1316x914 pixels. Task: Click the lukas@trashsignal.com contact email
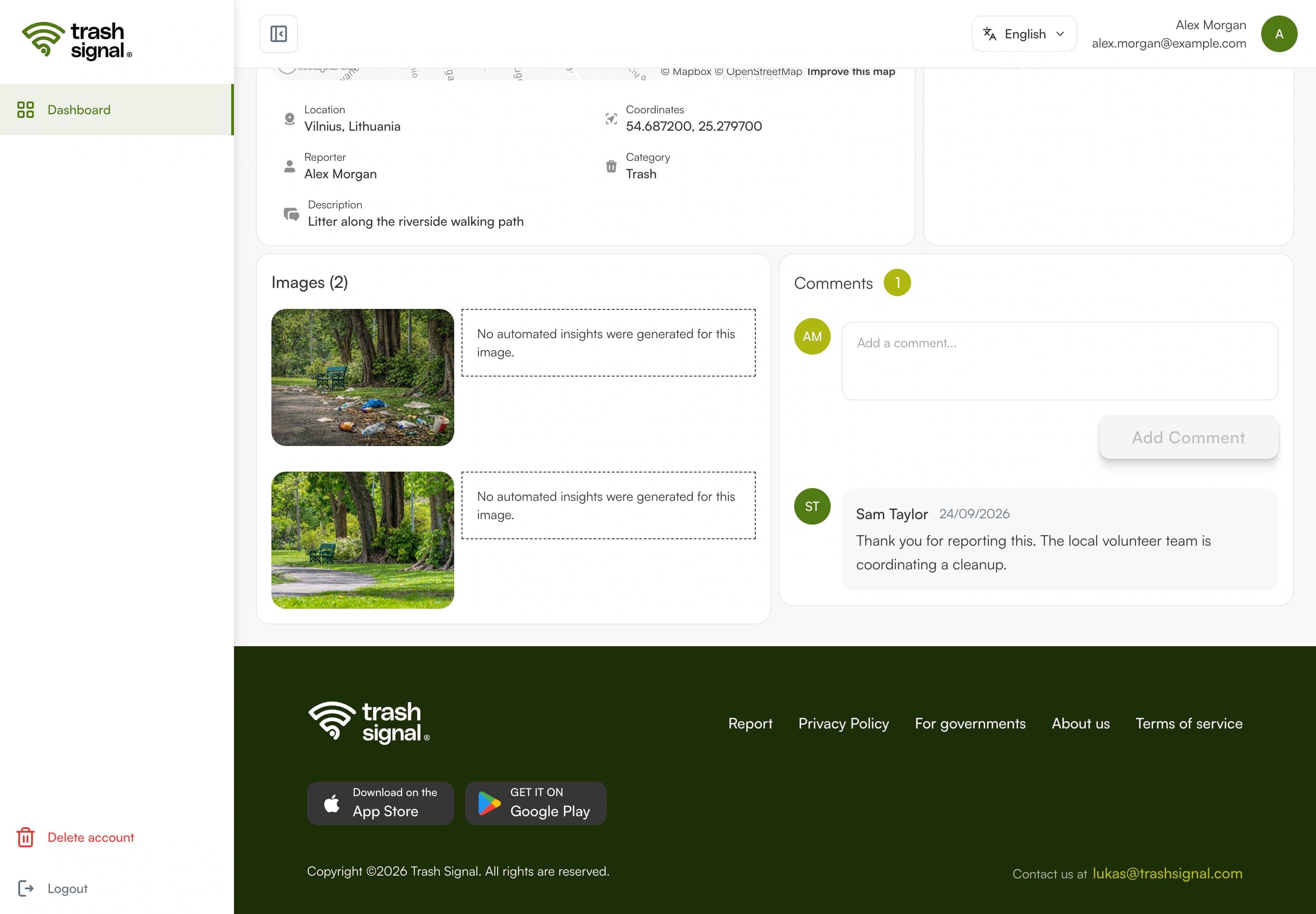click(x=1167, y=873)
